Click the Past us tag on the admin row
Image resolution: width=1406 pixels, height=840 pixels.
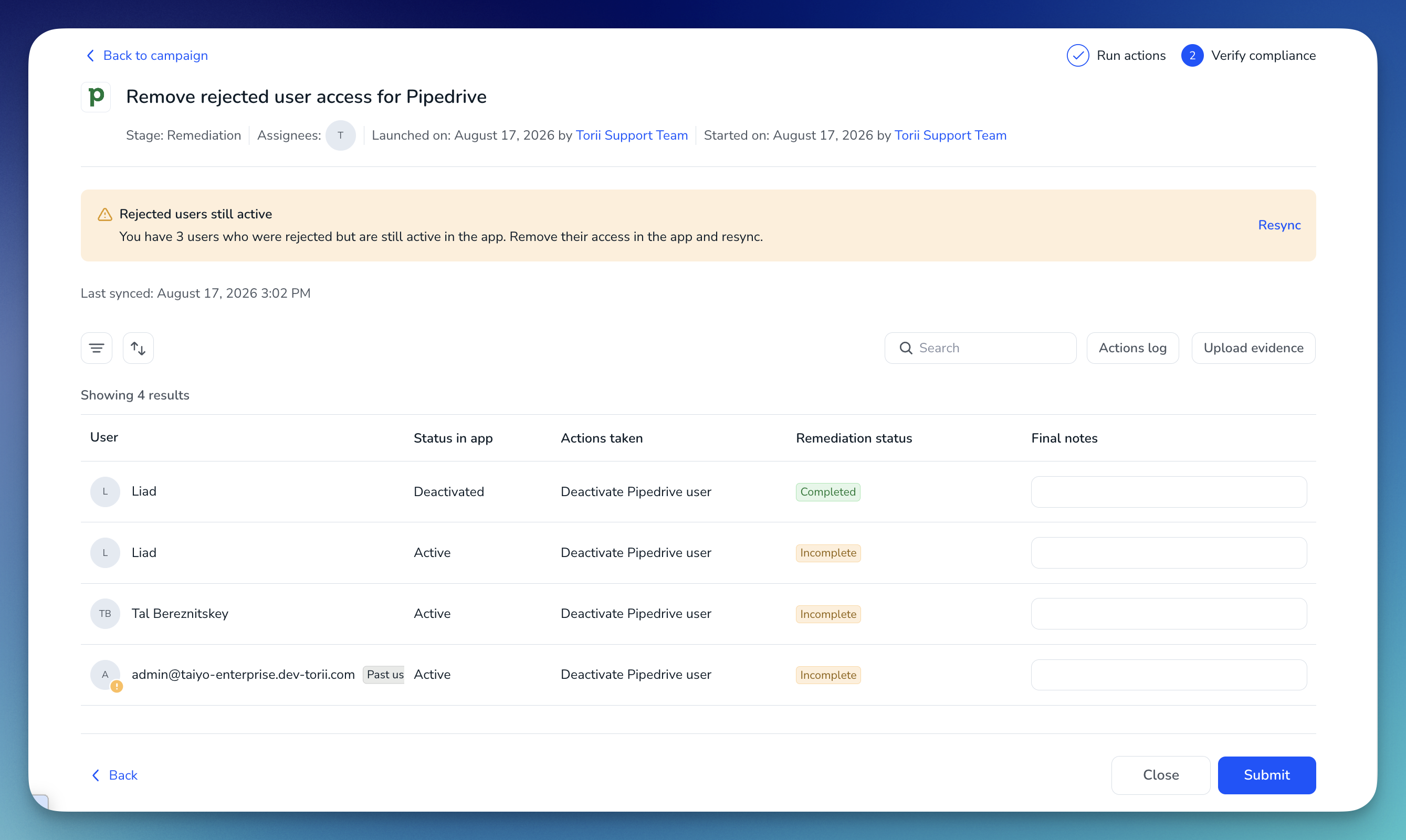384,675
